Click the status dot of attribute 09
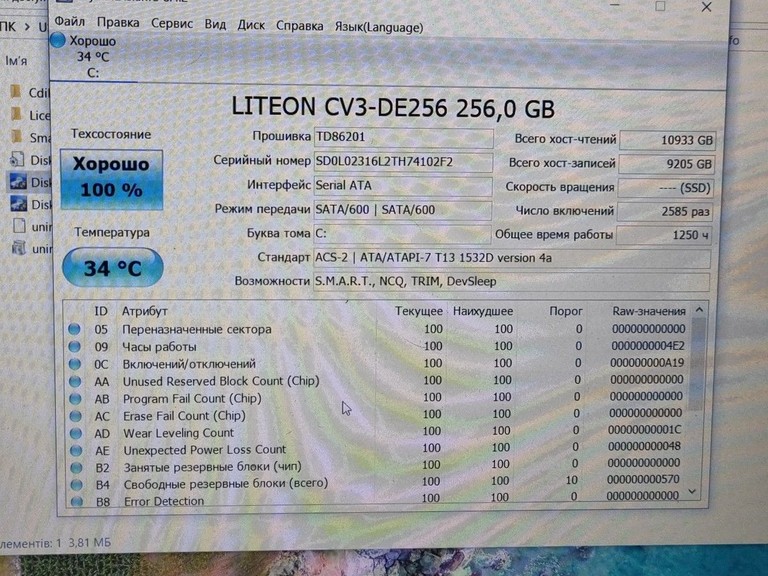 coord(74,347)
